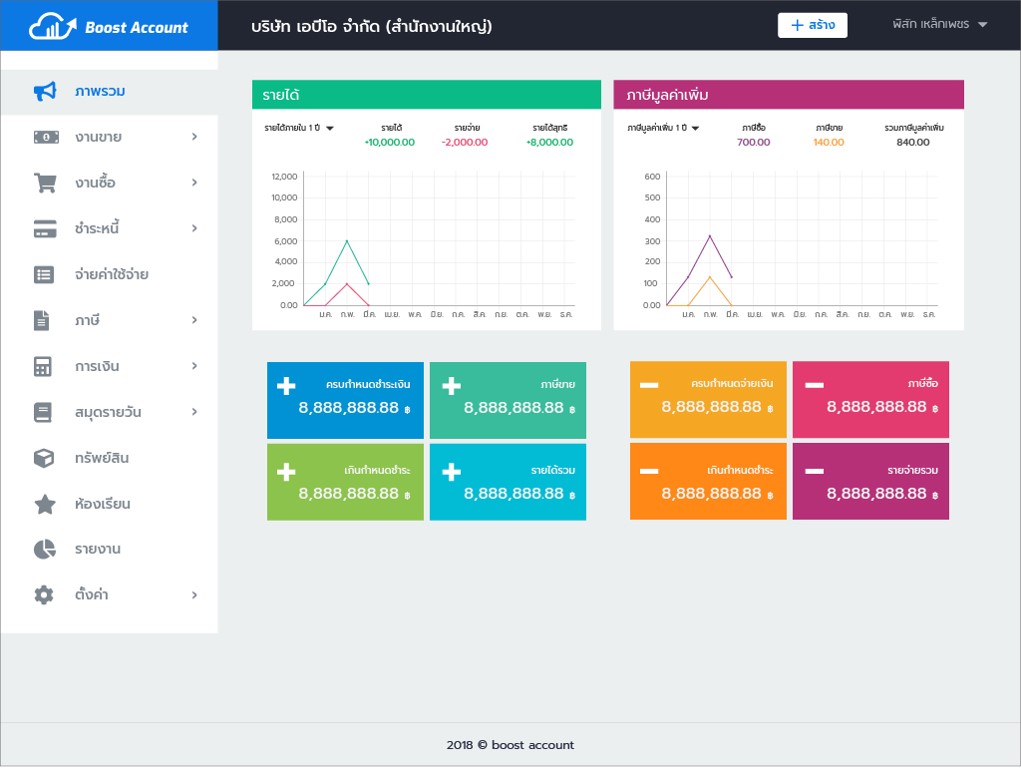Click the purple รายจ่ายรวม summary card
This screenshot has height=768, width=1021.
870,482
